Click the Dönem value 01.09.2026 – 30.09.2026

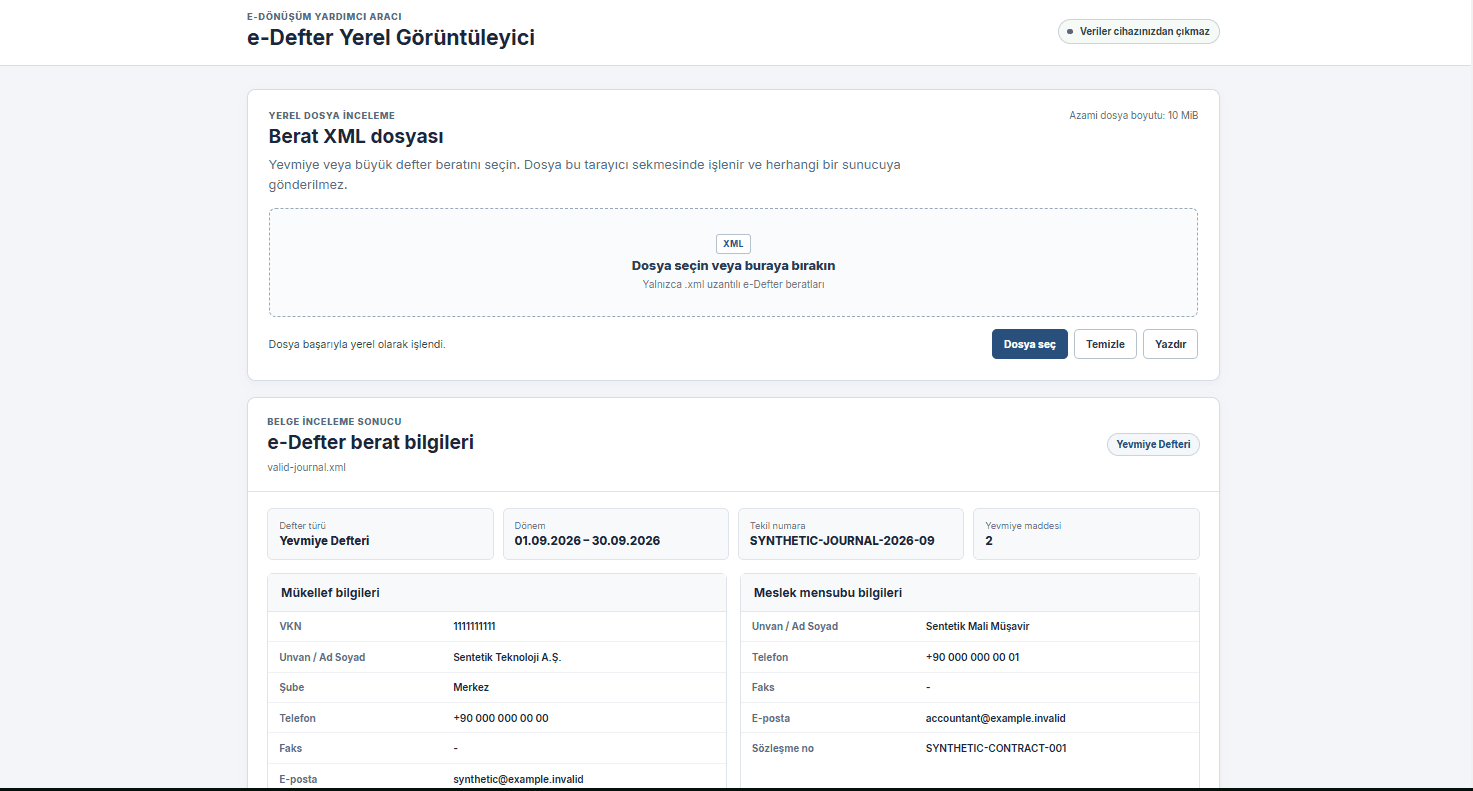587,541
